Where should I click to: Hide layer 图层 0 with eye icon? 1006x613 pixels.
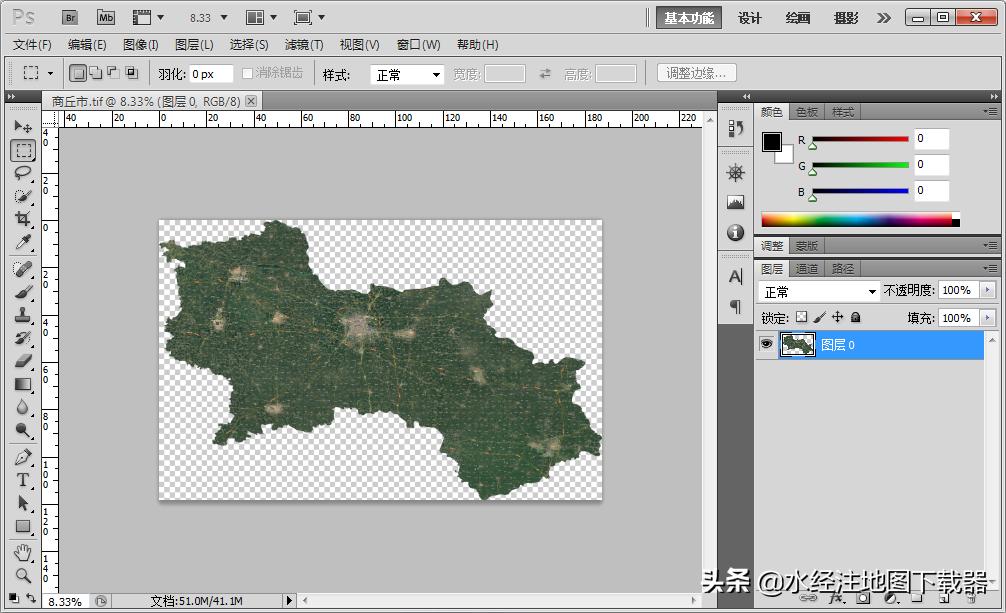767,345
